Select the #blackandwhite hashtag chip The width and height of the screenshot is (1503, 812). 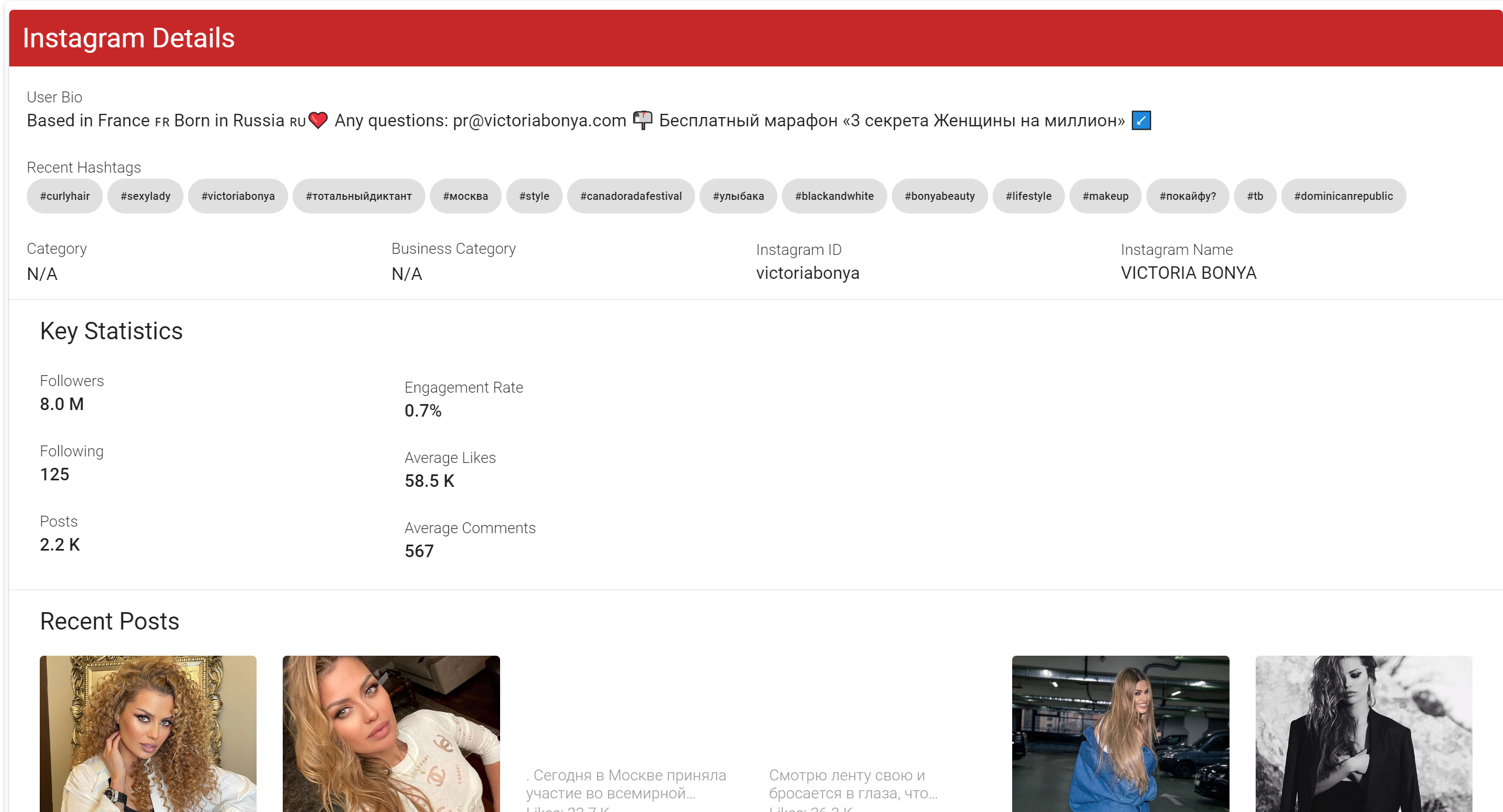coord(835,196)
